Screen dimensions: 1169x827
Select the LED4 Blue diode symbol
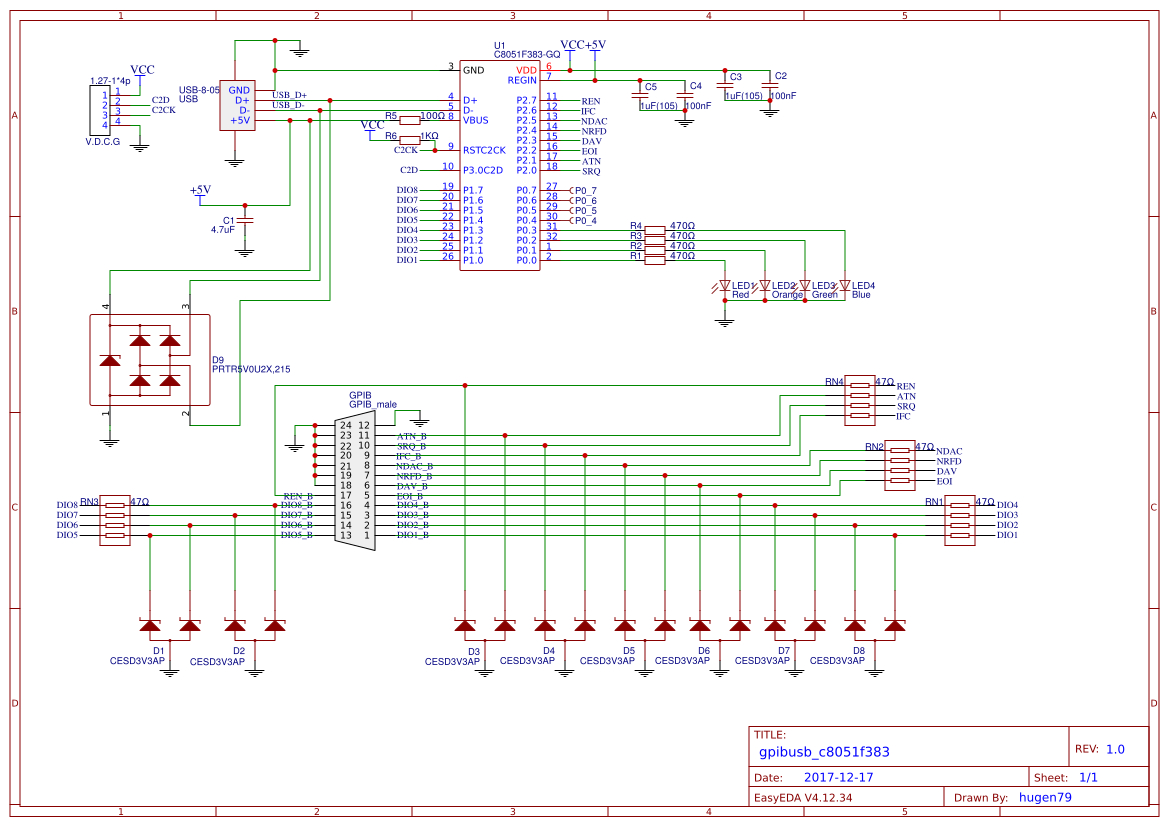click(x=845, y=286)
